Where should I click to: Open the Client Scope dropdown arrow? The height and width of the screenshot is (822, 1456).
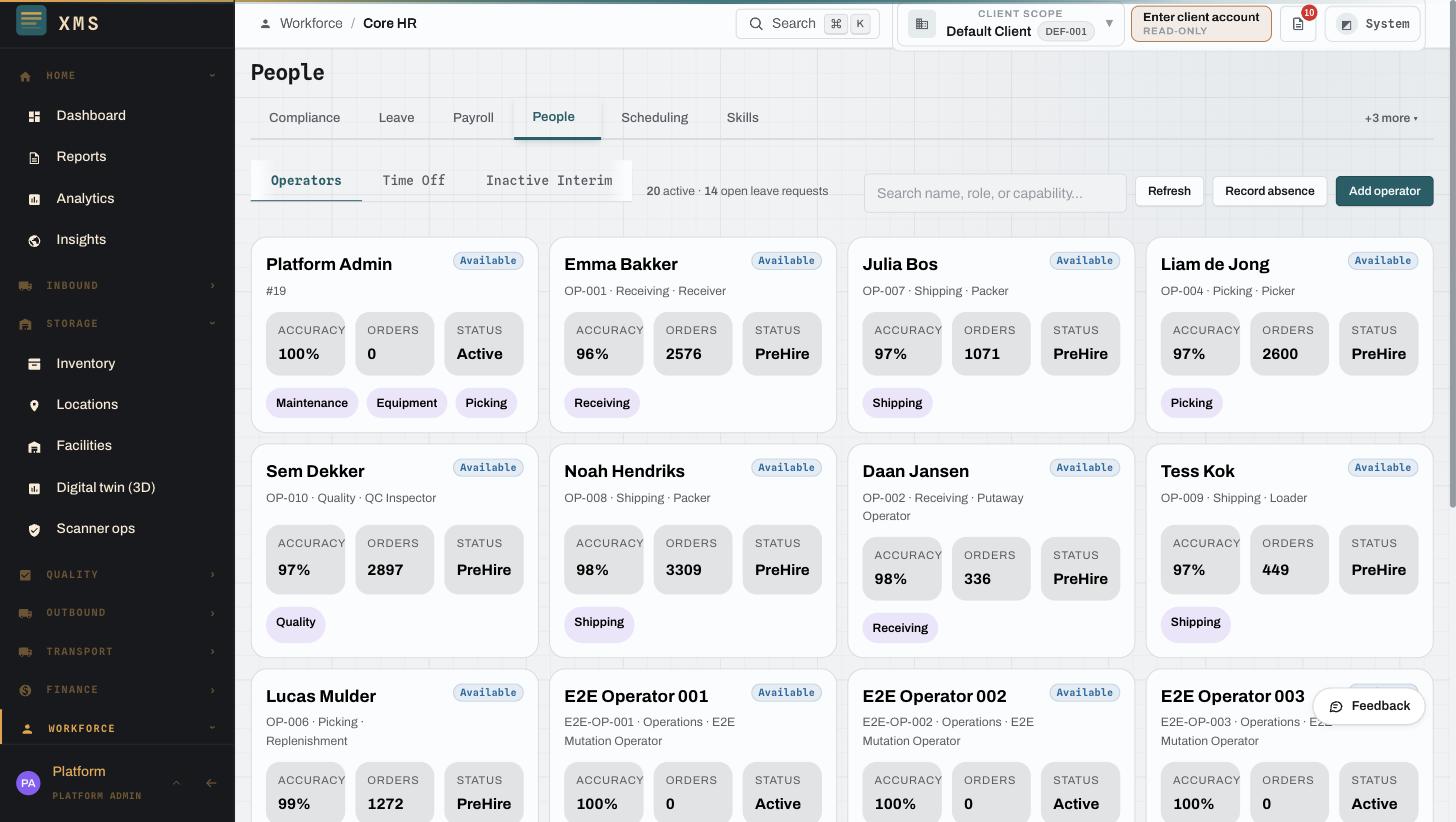[x=1109, y=23]
